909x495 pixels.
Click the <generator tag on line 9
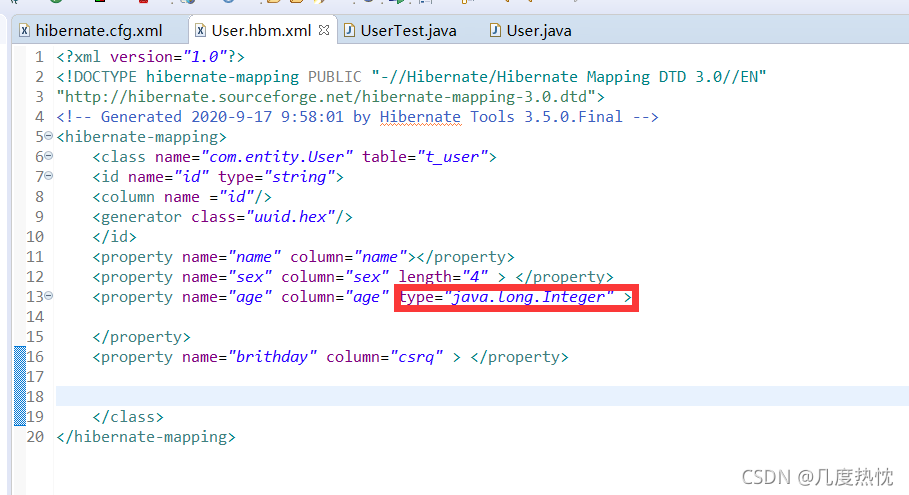coord(137,217)
